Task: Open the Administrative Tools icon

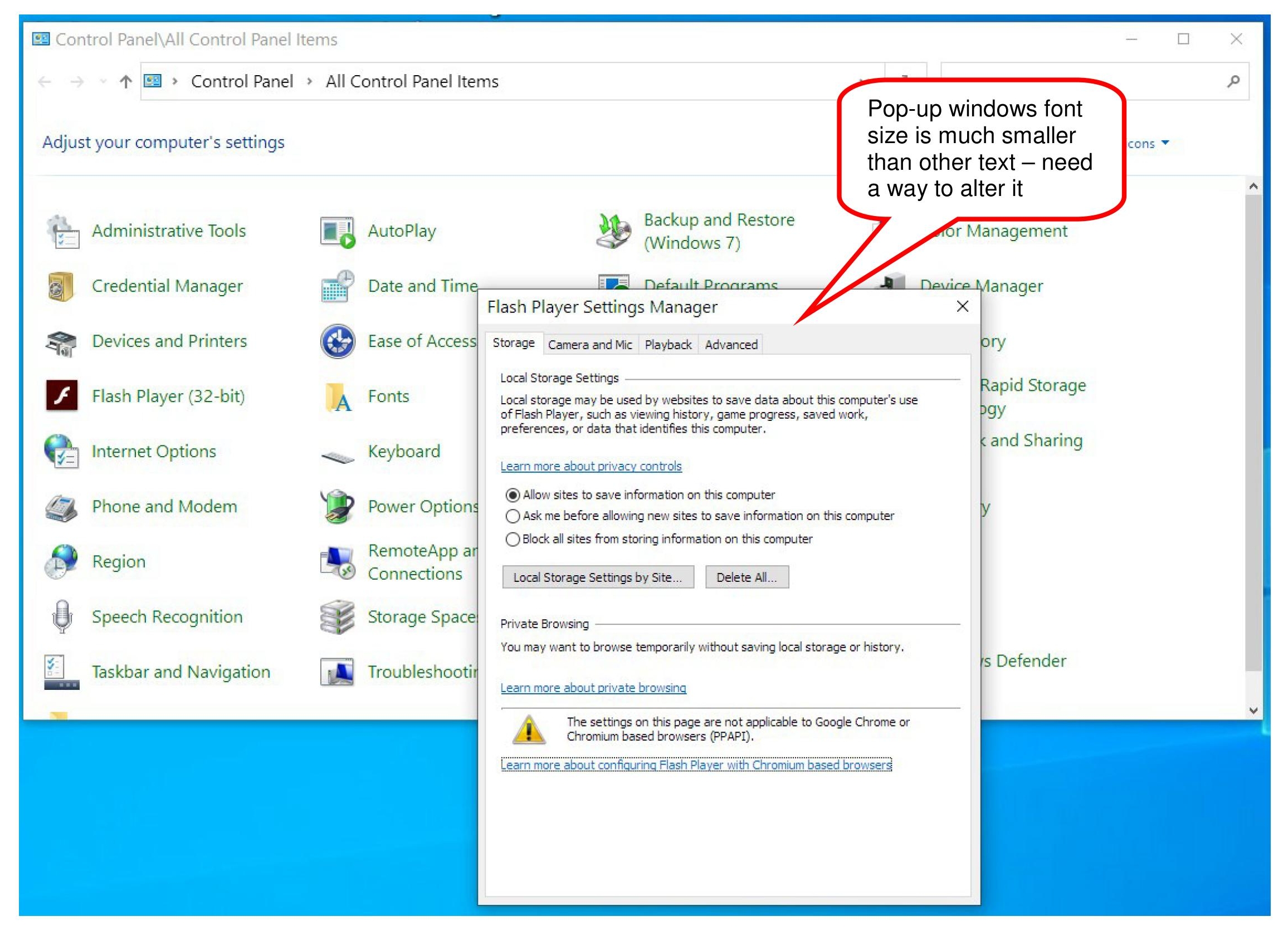Action: (62, 231)
